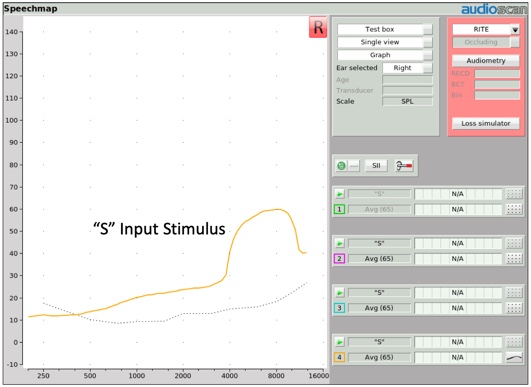Click the red R ear indicator icon
This screenshot has height=387, width=531.
pyautogui.click(x=318, y=27)
